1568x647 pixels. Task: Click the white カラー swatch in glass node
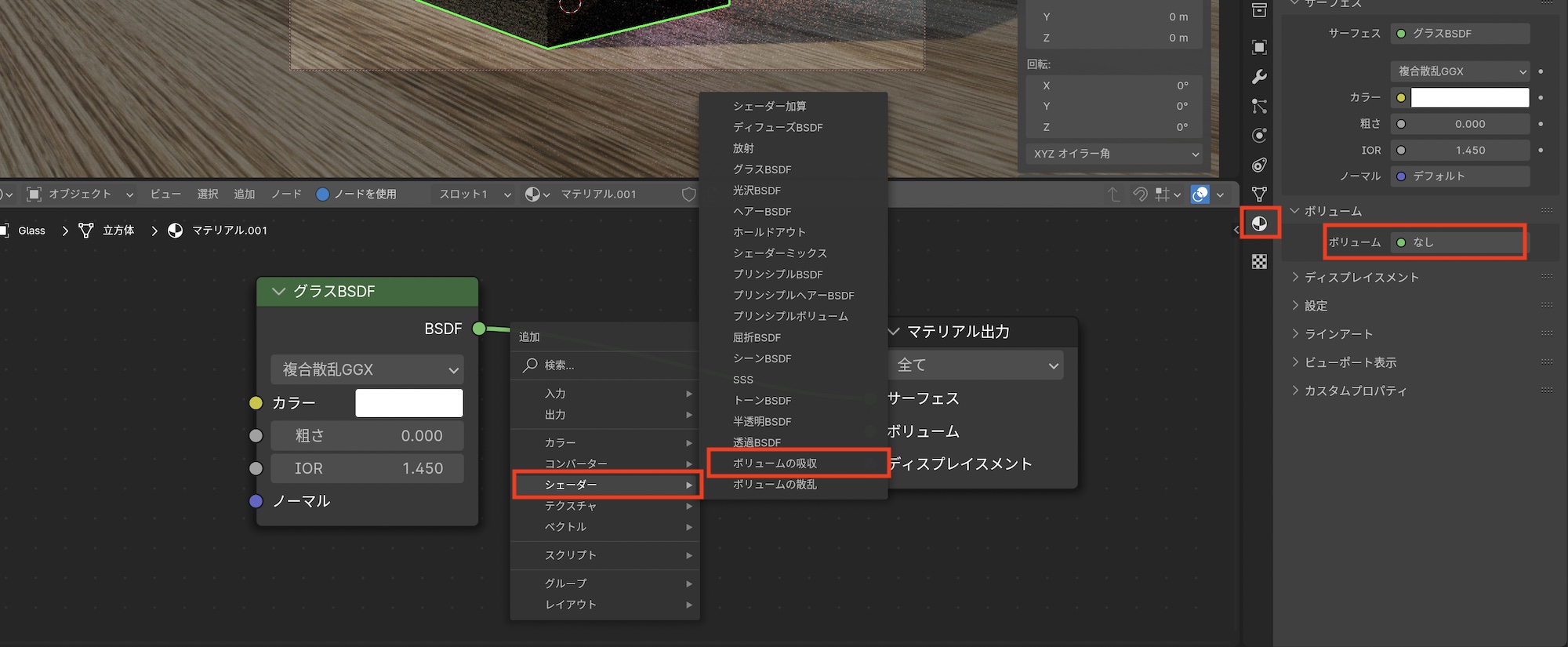[408, 403]
